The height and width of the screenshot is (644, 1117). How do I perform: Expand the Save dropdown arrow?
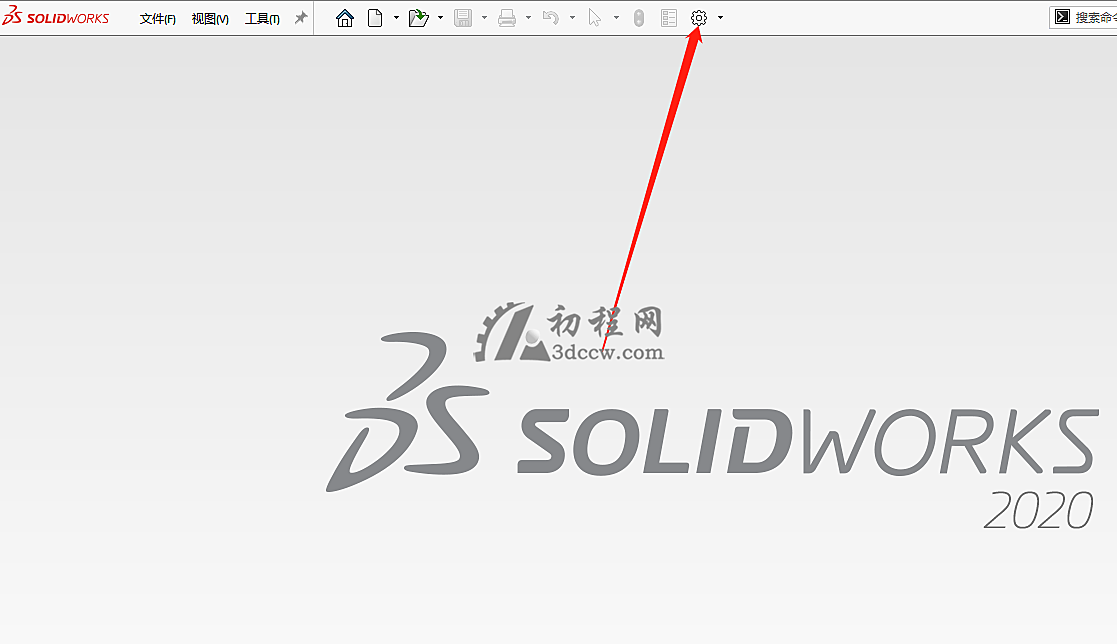coord(484,18)
